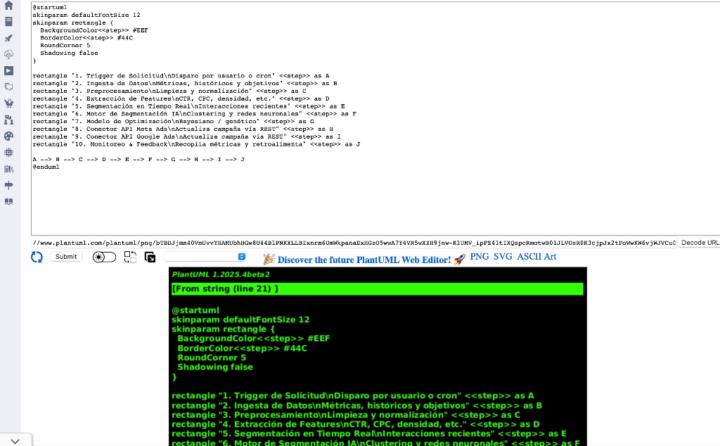Expand the chevron at bottom-left corner
This screenshot has height=446, width=720.
tap(15, 441)
